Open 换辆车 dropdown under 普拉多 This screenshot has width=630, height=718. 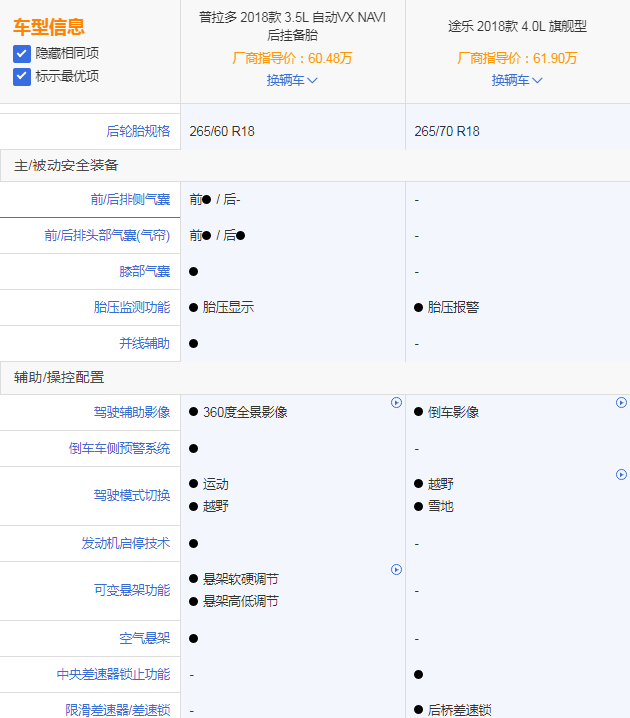292,80
